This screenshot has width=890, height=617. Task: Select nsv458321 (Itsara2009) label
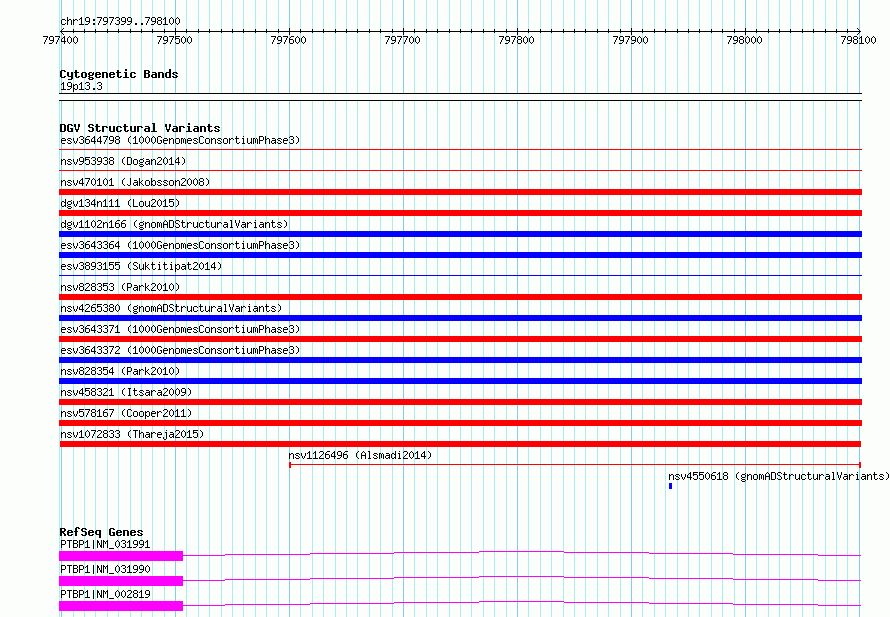(x=126, y=392)
